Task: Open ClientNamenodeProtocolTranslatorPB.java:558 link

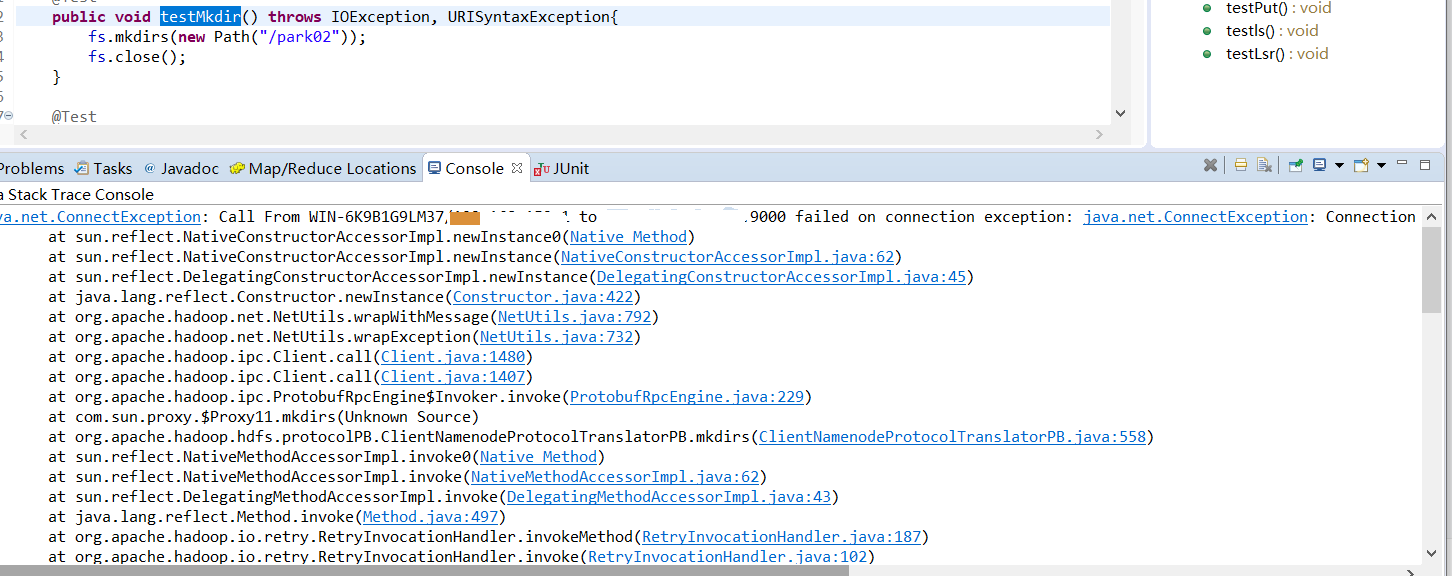Action: pos(952,437)
